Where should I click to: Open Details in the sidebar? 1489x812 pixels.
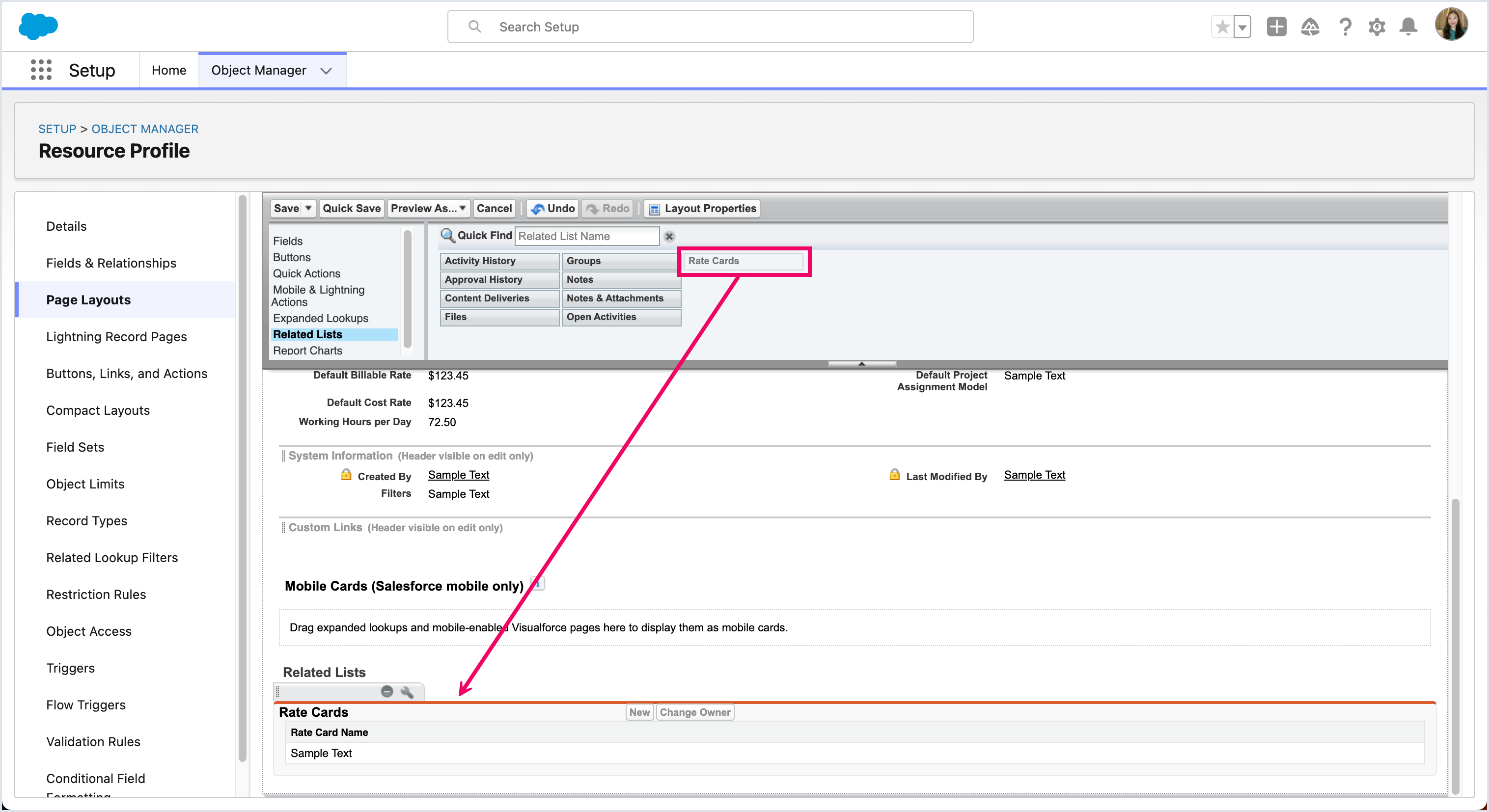(x=66, y=226)
